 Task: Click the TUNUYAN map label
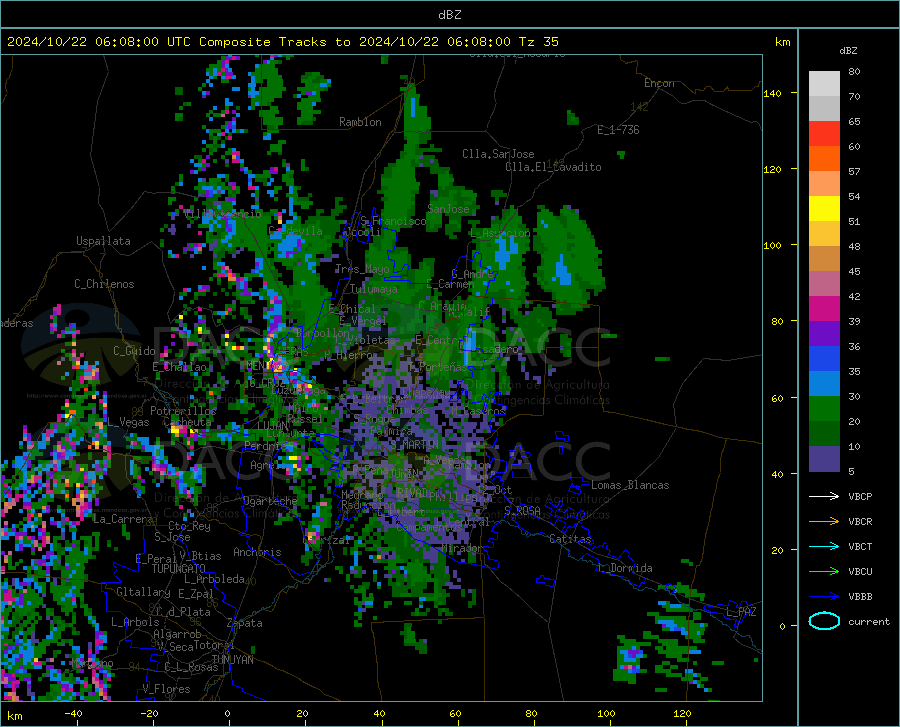pos(232,659)
